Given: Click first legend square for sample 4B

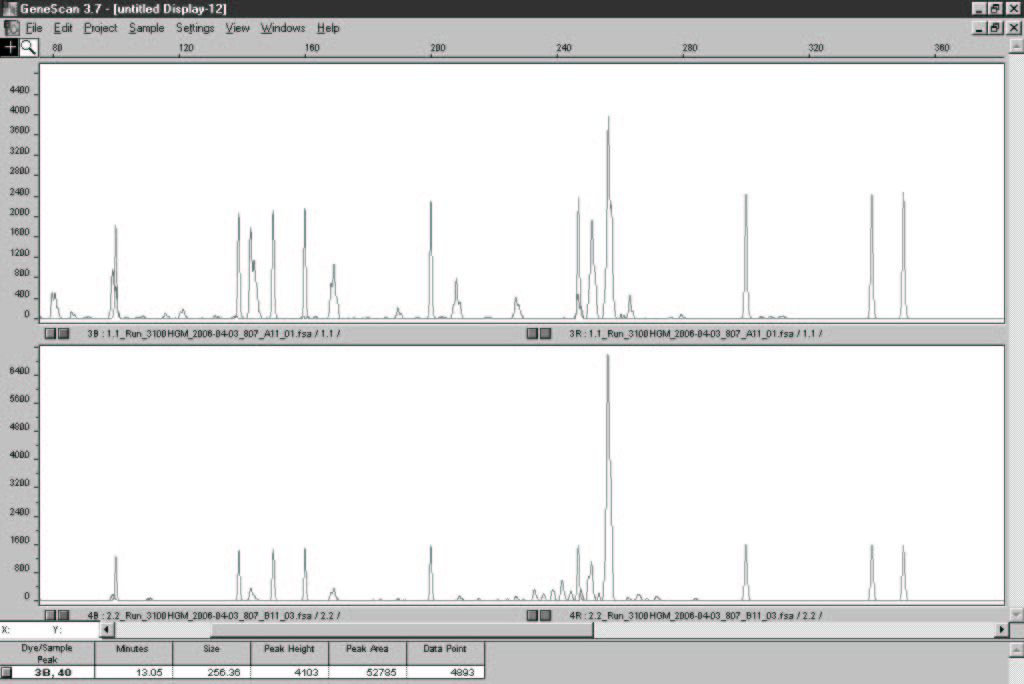Looking at the screenshot, I should [50, 615].
